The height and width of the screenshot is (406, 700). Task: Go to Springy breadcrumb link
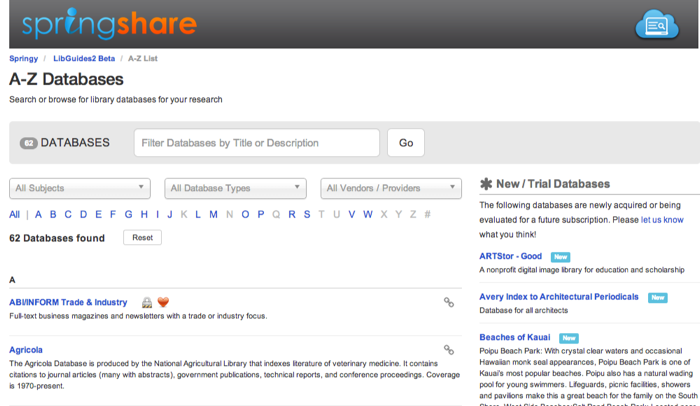(x=24, y=59)
